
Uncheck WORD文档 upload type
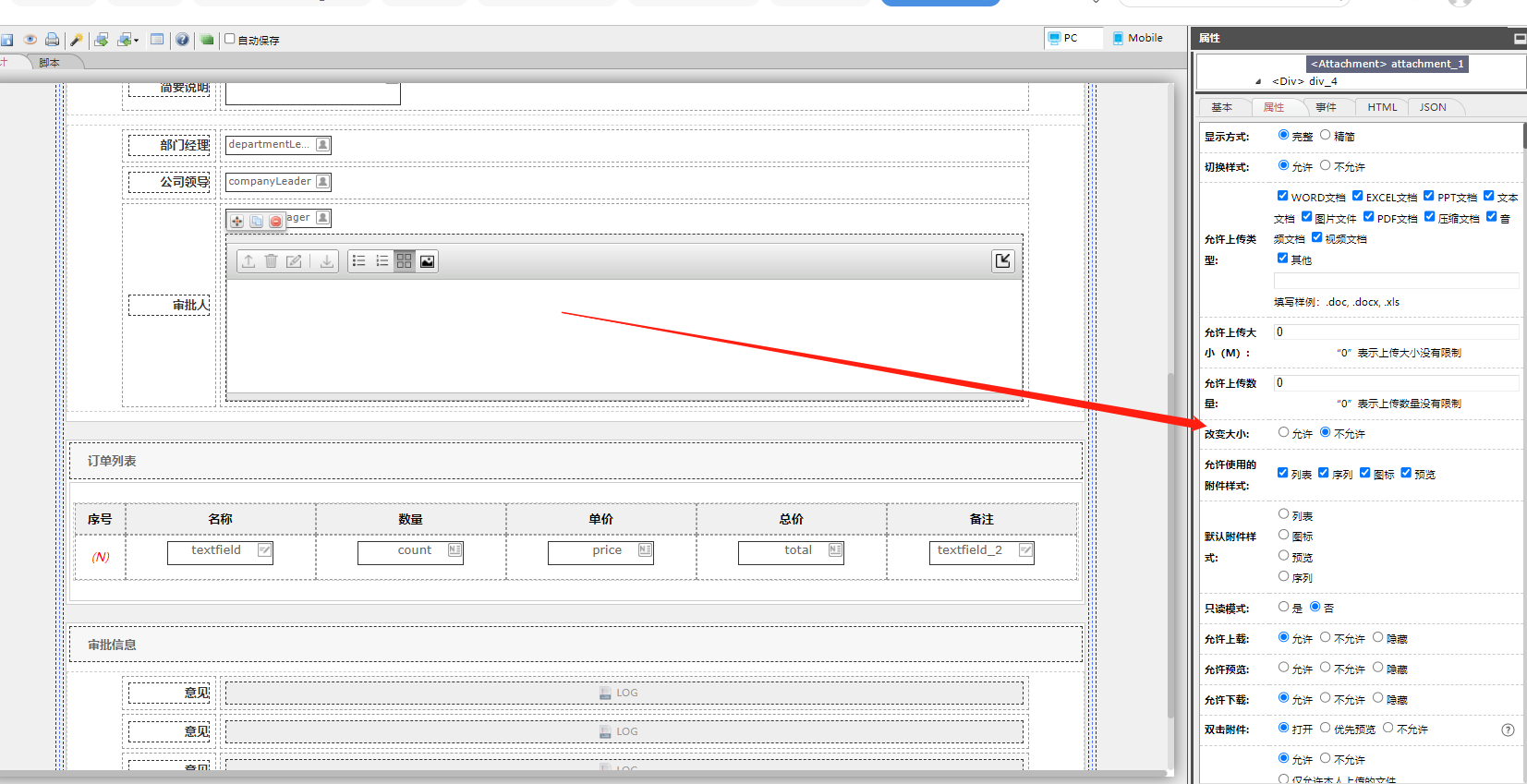coord(1282,196)
